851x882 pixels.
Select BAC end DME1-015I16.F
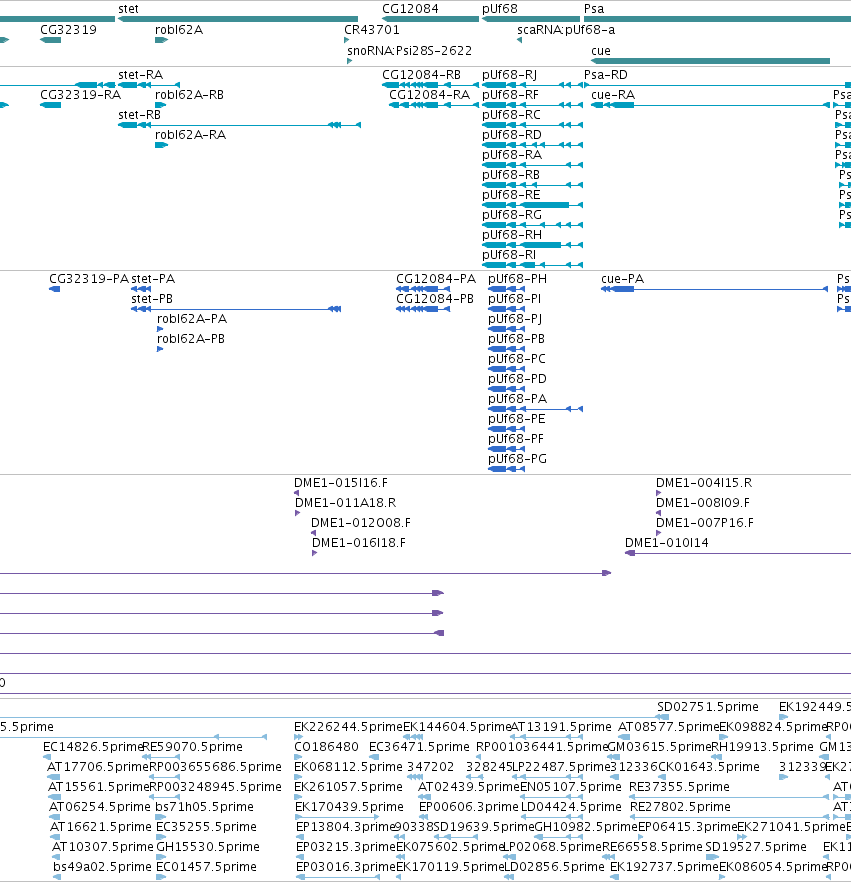click(341, 483)
